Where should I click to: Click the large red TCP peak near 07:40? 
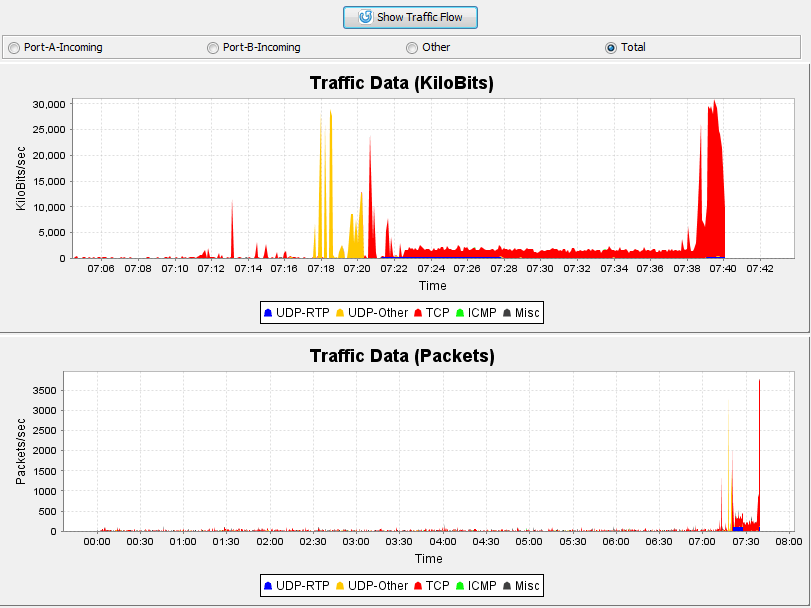(714, 181)
